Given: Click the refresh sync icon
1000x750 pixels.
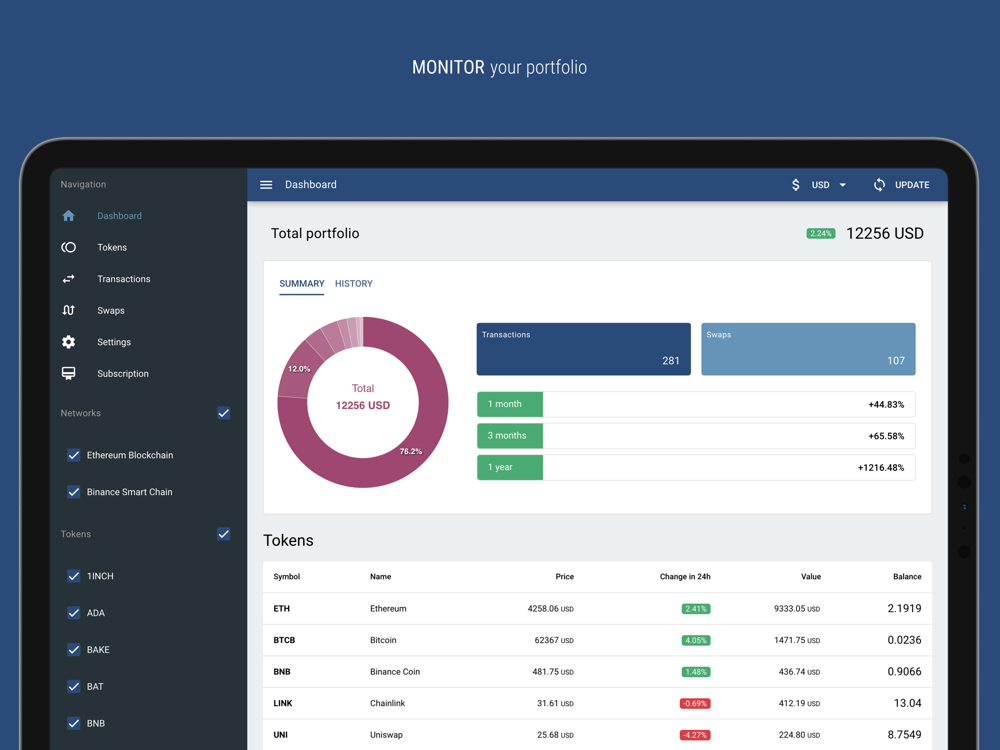Looking at the screenshot, I should pos(879,185).
